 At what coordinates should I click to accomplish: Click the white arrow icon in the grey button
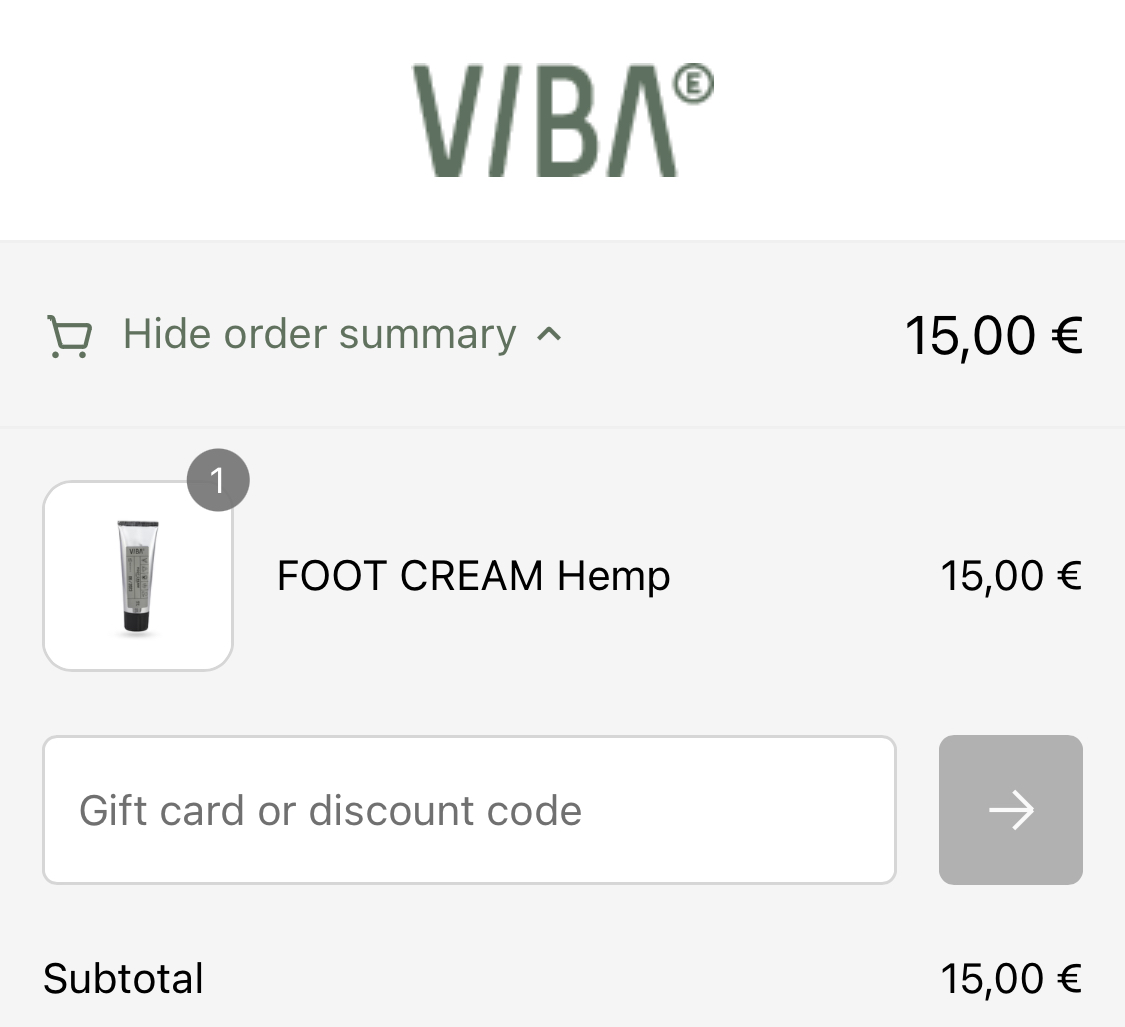[x=1011, y=810]
